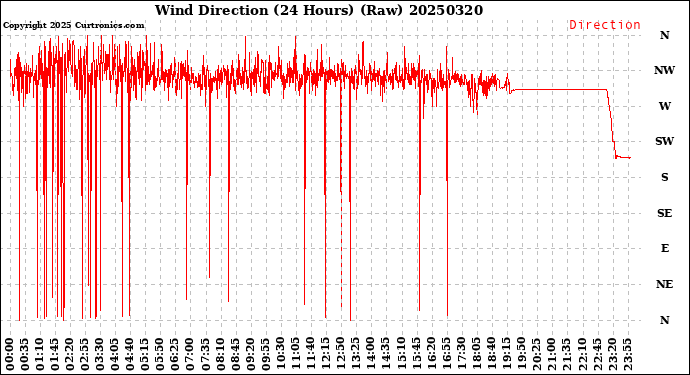Click the "02:55" time axis label
690x375 pixels.
pyautogui.click(x=85, y=355)
